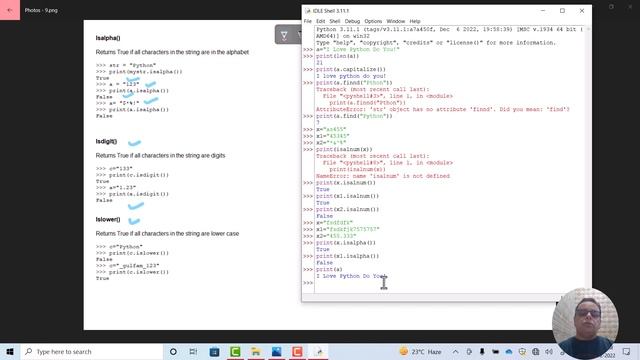Screen dimensions: 640x360
Task: Open the notification center icon
Action: [x=627, y=351]
